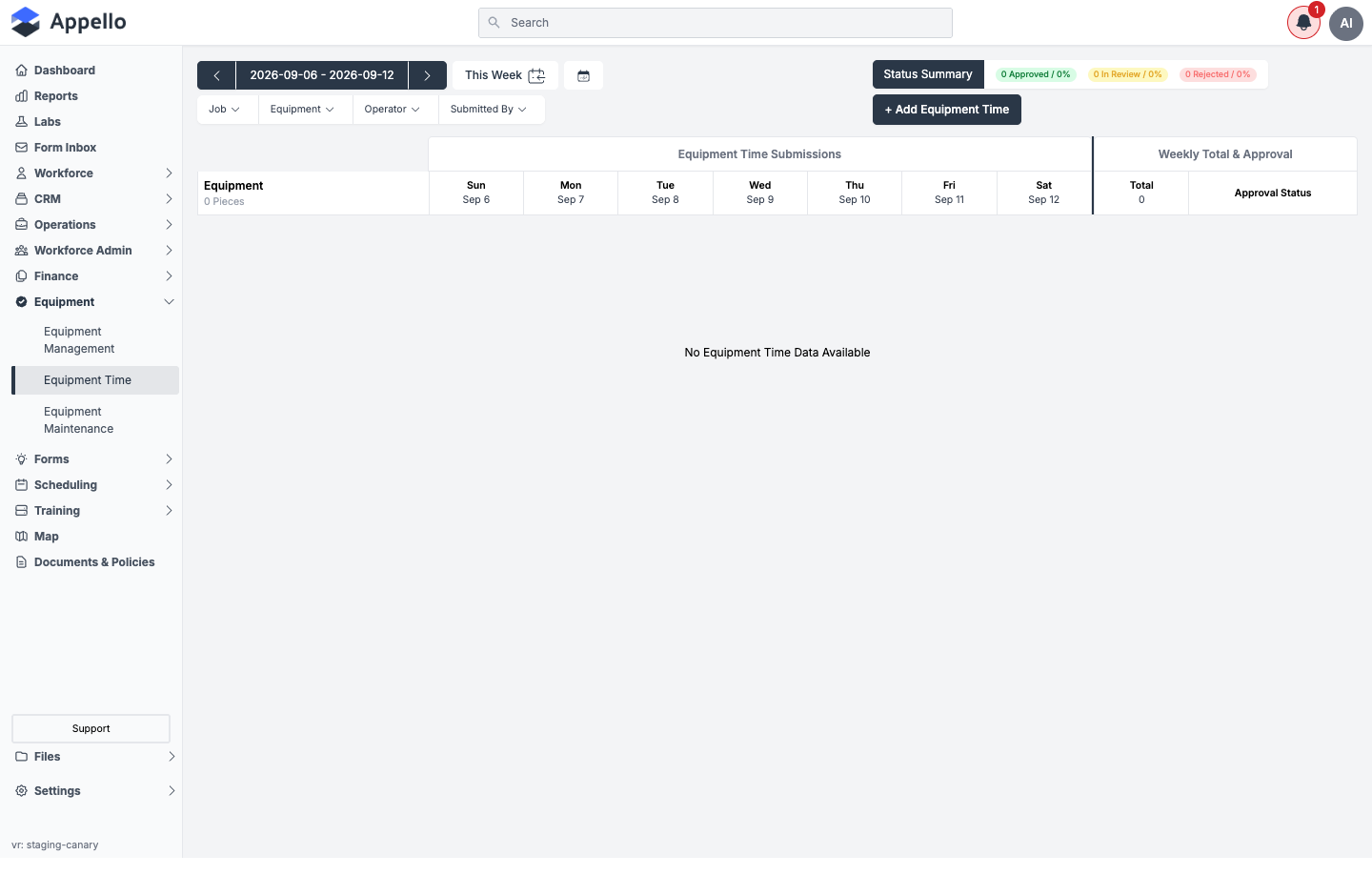Expand the Training menu chevron
This screenshot has width=1372, height=875.
[x=169, y=511]
